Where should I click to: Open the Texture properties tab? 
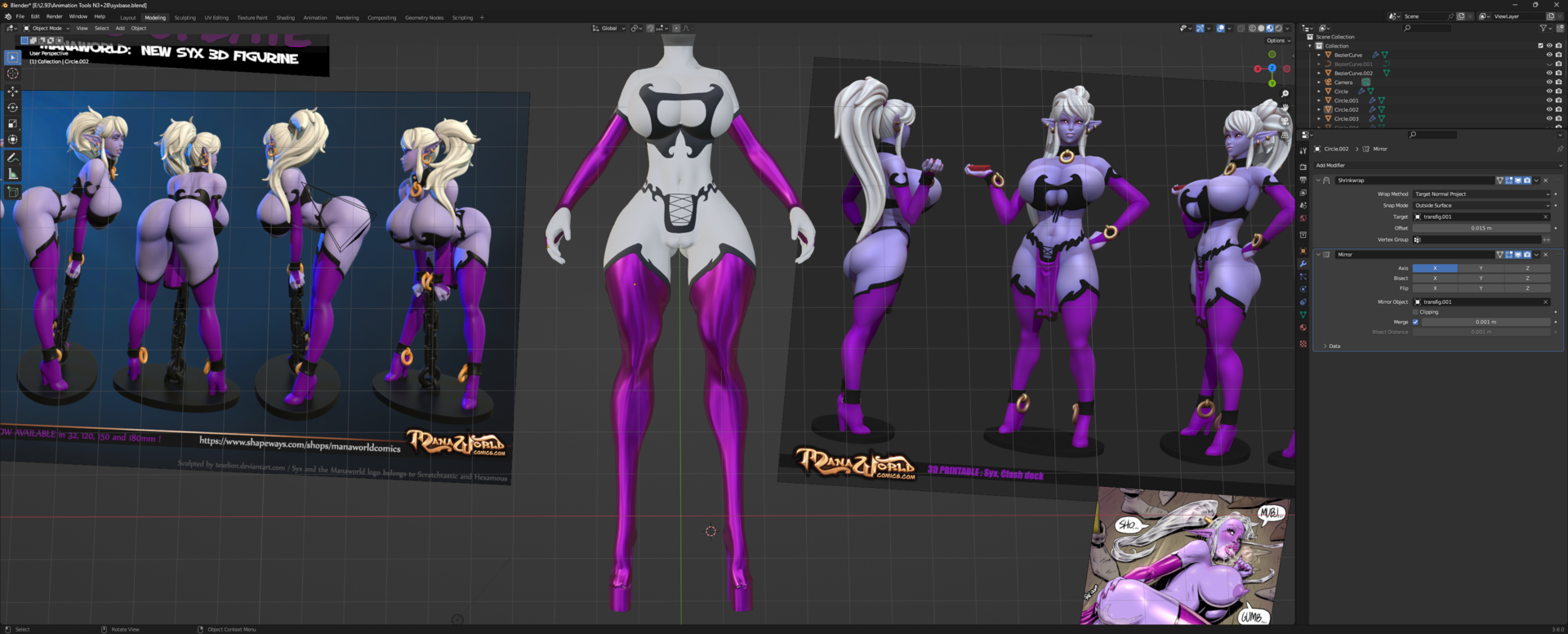(1303, 344)
